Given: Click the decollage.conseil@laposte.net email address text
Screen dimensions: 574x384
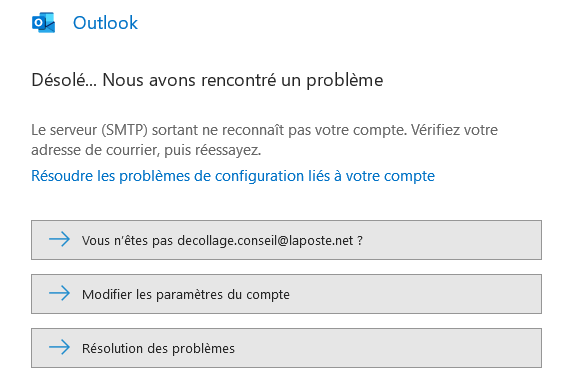Looking at the screenshot, I should (x=265, y=241).
